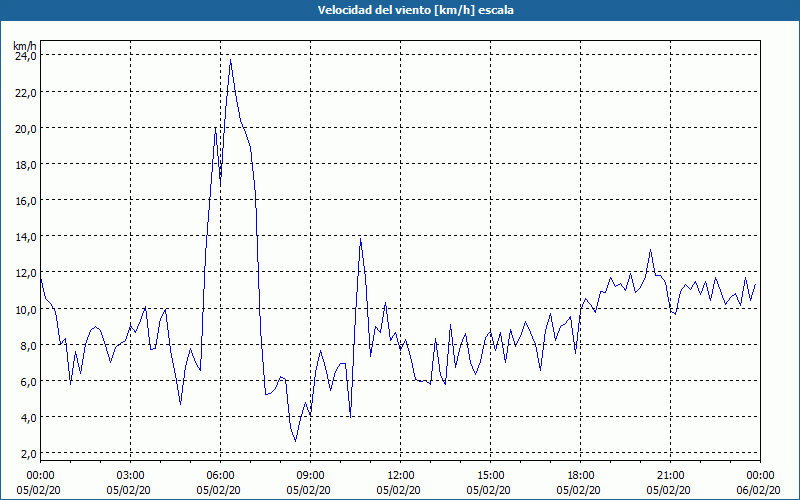Select the "22,0" value on the vertical axis
Viewport: 800px width, 500px height.
pyautogui.click(x=26, y=92)
